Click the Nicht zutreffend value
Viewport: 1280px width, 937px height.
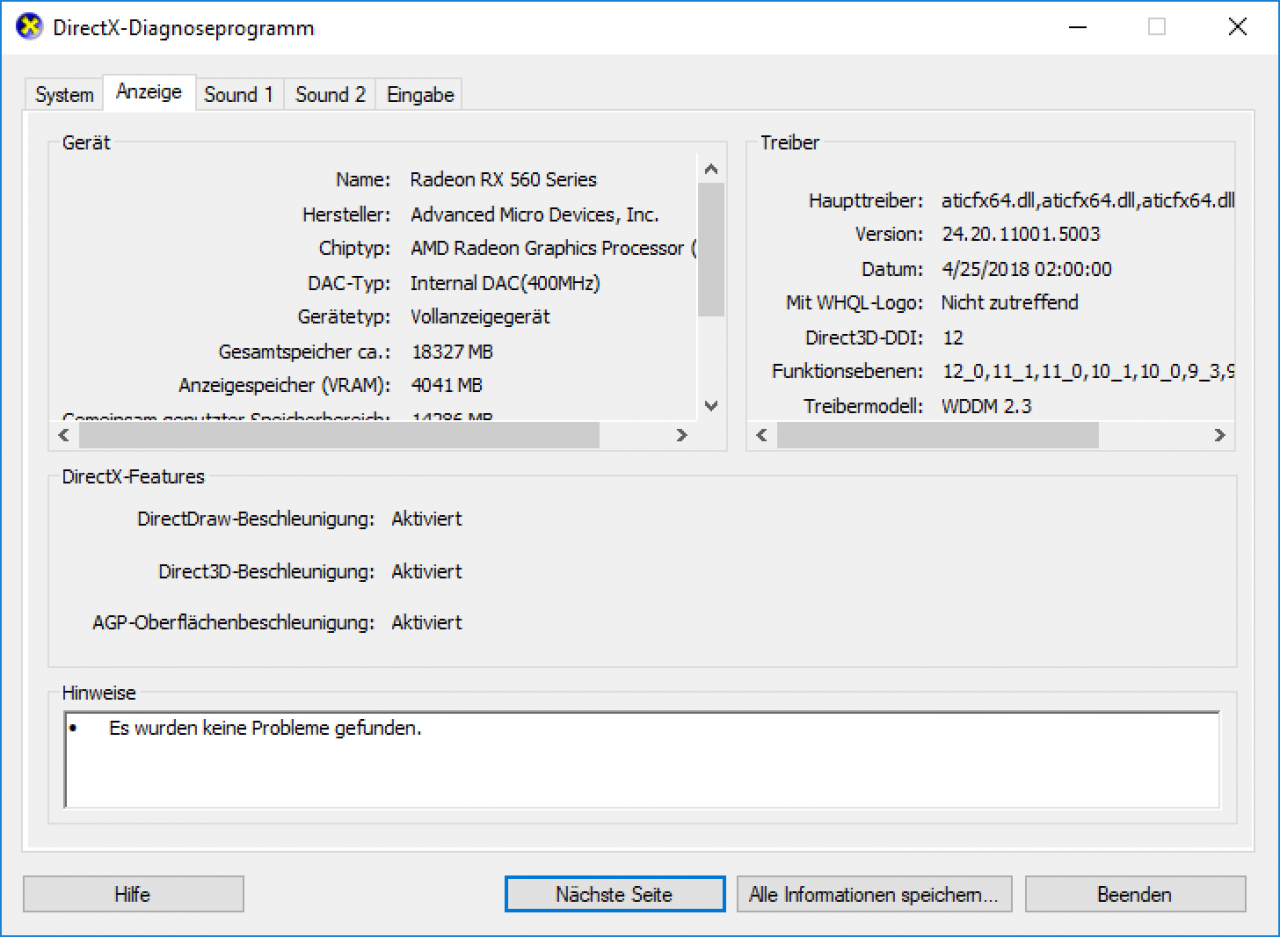[1009, 302]
